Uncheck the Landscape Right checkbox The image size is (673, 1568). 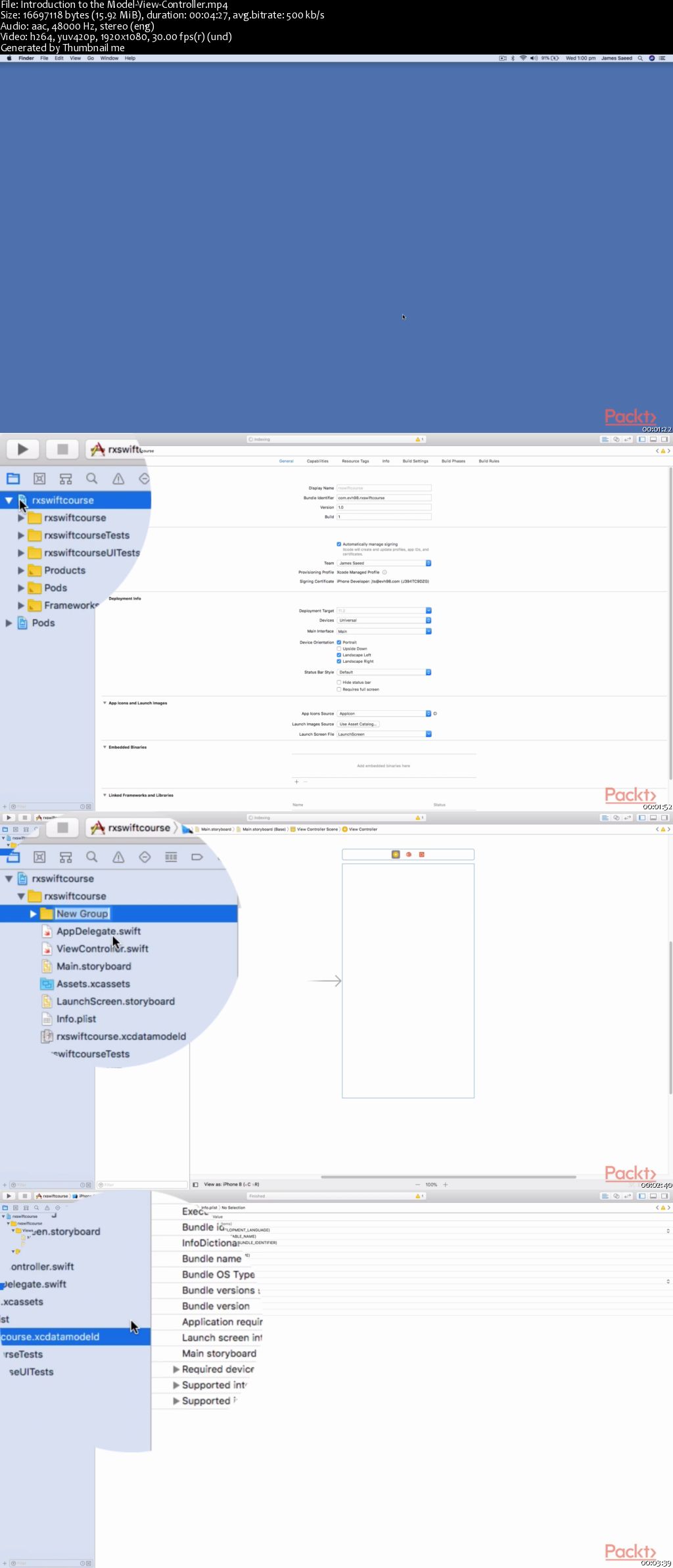(339, 661)
